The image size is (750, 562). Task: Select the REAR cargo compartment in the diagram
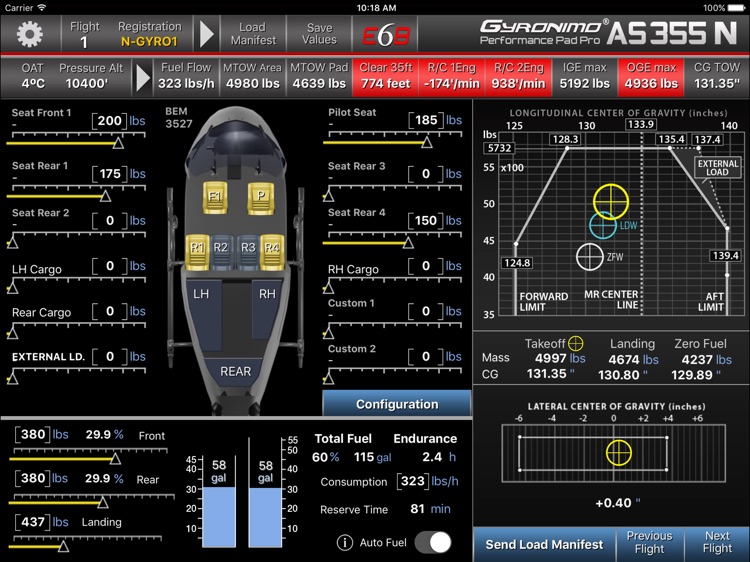coord(235,372)
